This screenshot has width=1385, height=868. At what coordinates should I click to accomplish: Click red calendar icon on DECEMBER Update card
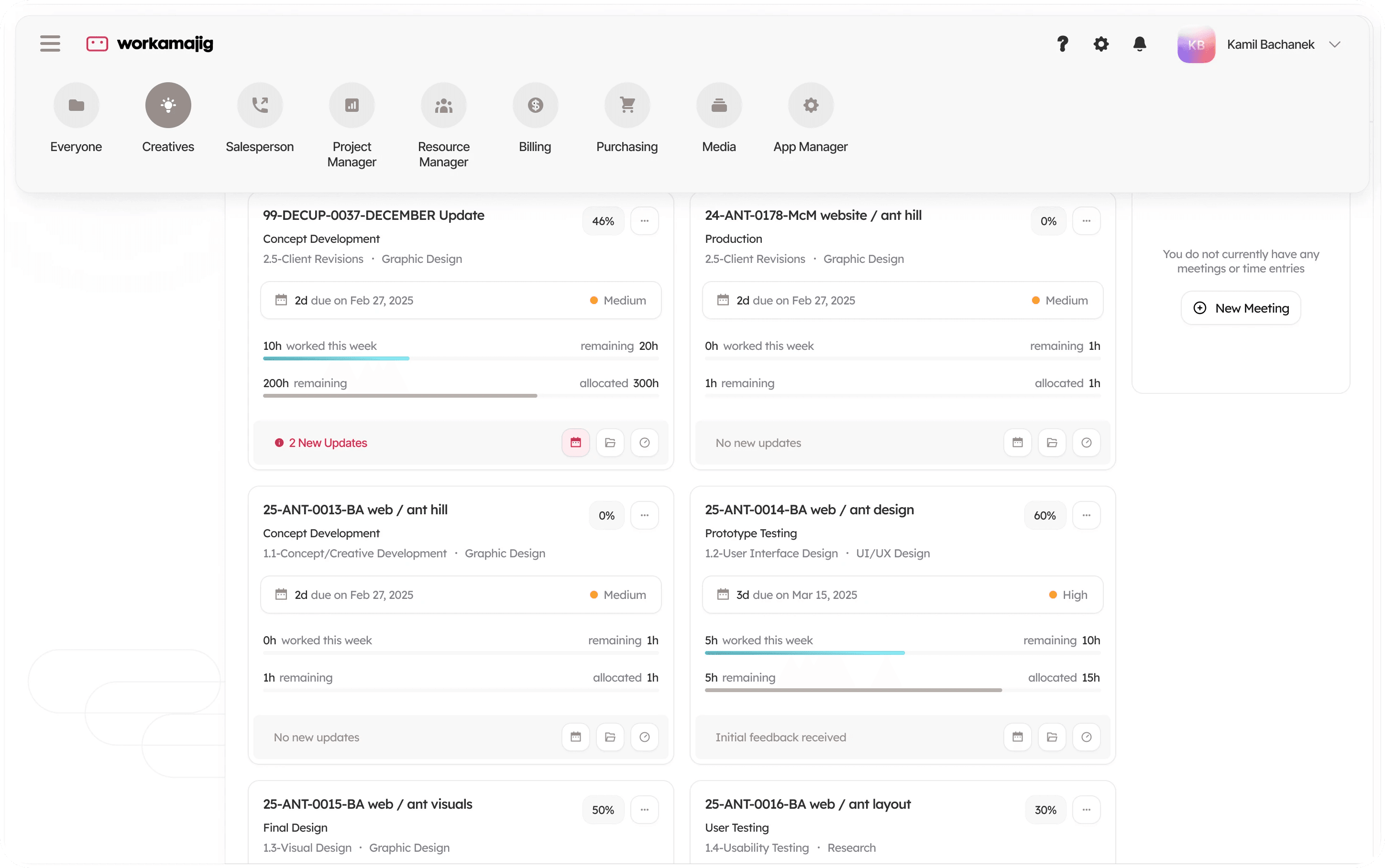pos(576,443)
